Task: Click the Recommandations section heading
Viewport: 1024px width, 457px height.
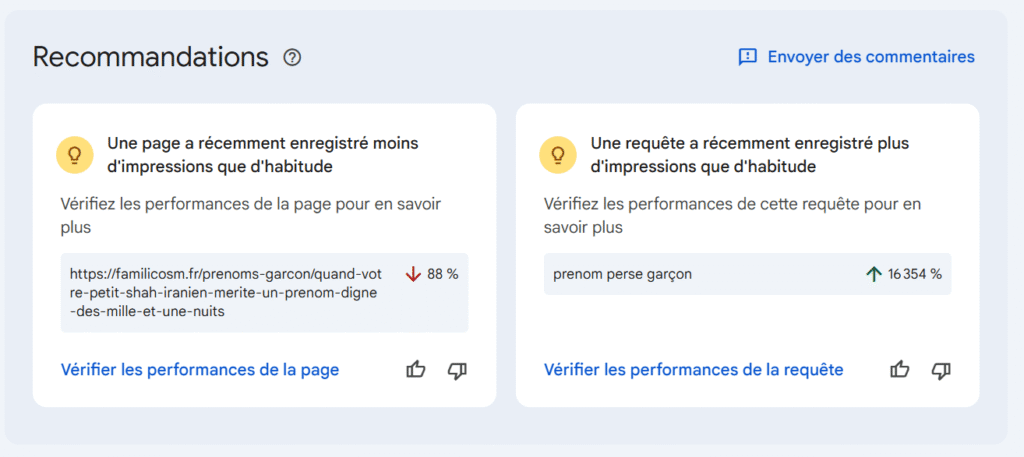Action: point(151,57)
